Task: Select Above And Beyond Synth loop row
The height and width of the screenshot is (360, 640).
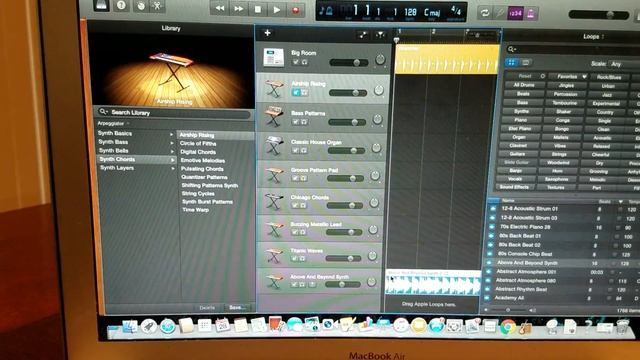Action: pyautogui.click(x=563, y=263)
